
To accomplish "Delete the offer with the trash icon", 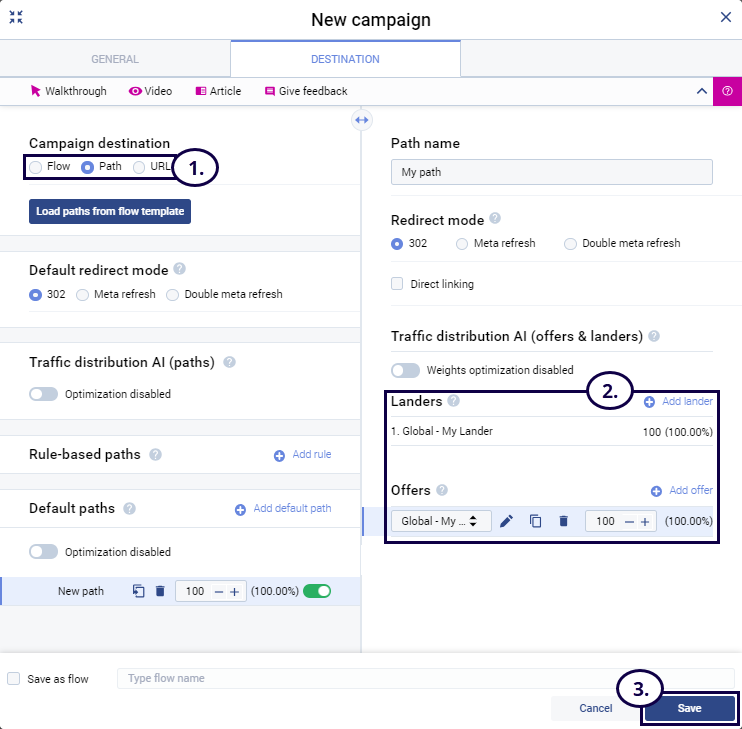I will 563,521.
